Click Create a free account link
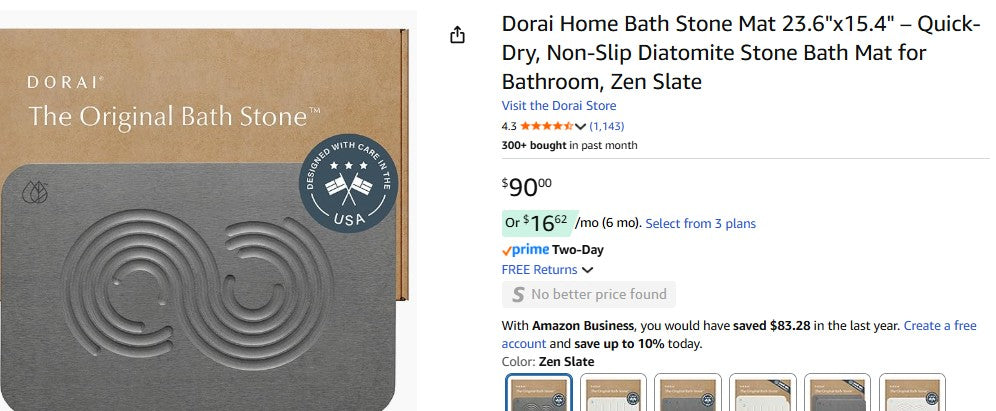The height and width of the screenshot is (411, 996). (940, 326)
